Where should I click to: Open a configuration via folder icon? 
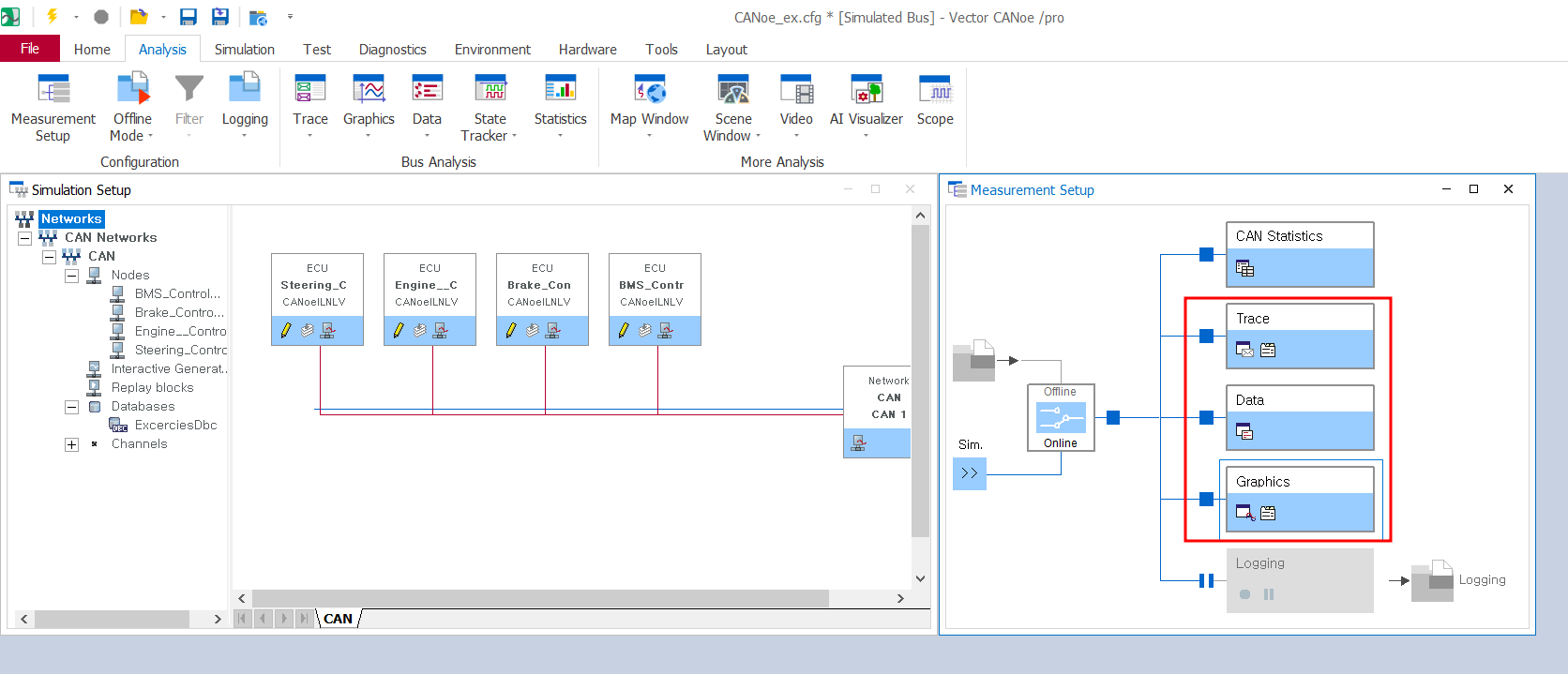tap(139, 17)
